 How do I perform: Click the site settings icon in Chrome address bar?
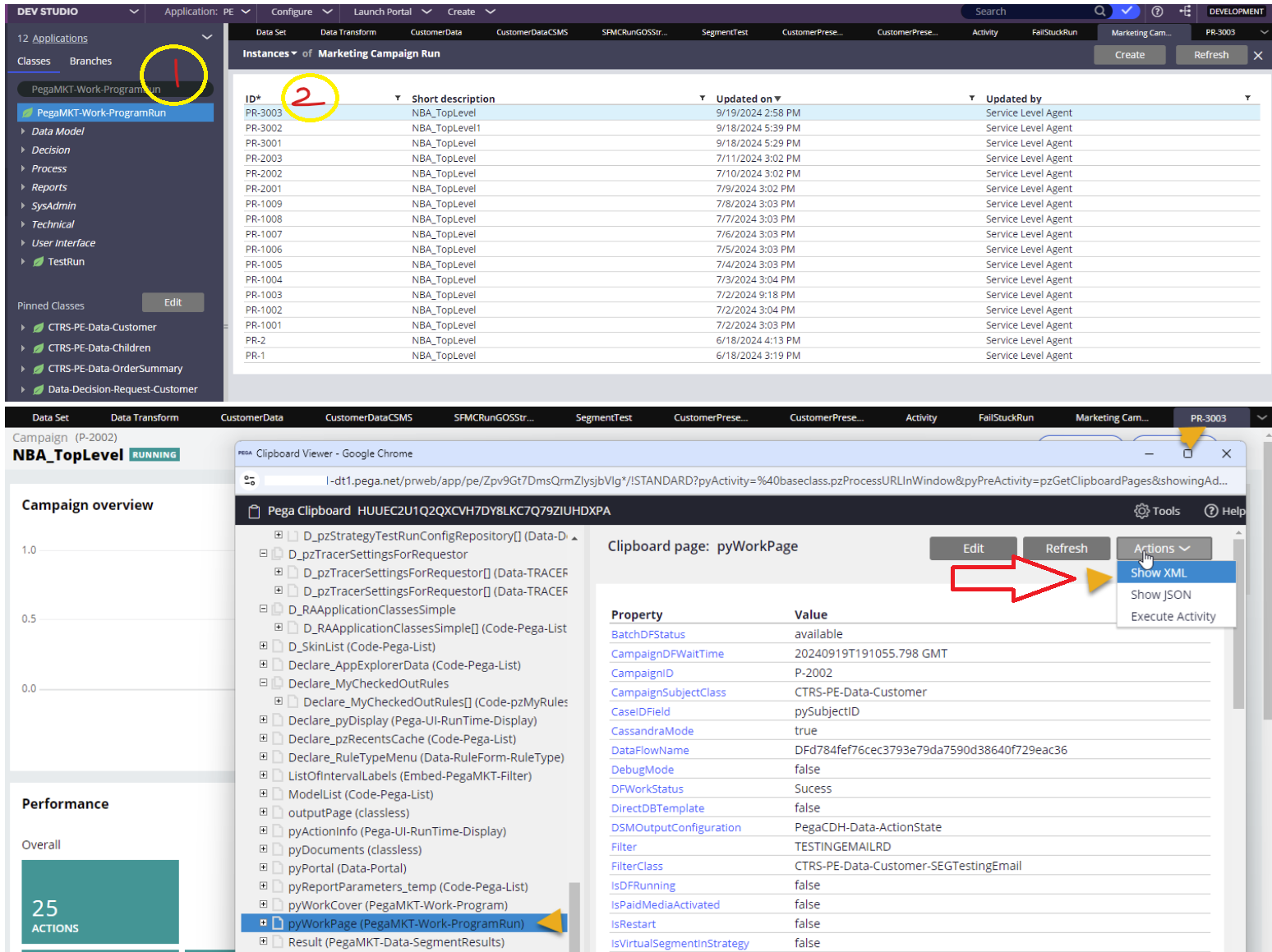tap(250, 481)
